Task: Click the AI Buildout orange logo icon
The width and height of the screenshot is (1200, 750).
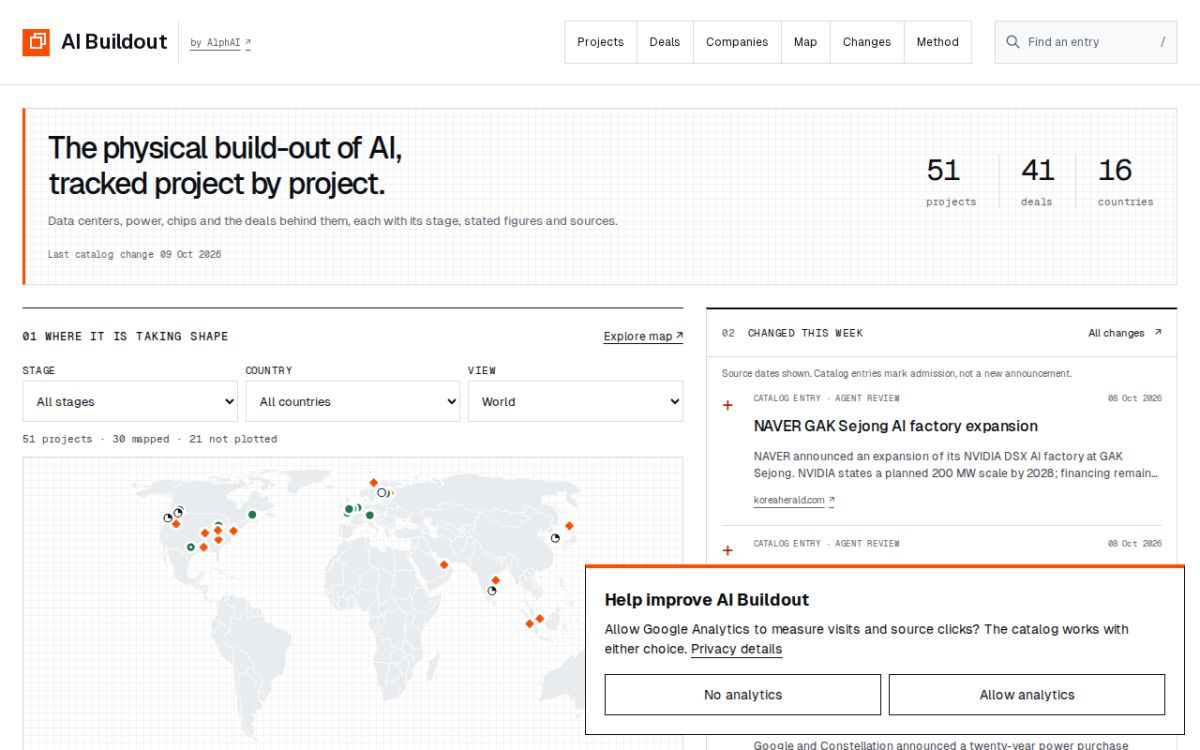Action: pos(36,42)
